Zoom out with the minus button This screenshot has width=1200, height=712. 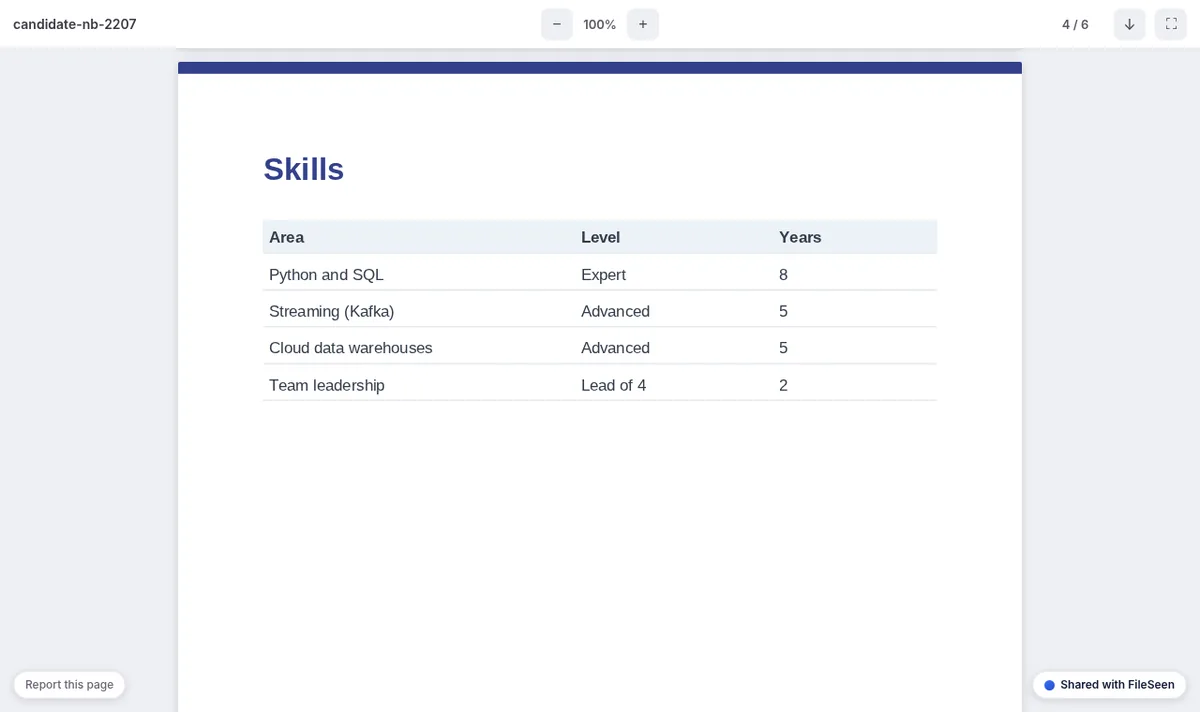click(x=557, y=24)
